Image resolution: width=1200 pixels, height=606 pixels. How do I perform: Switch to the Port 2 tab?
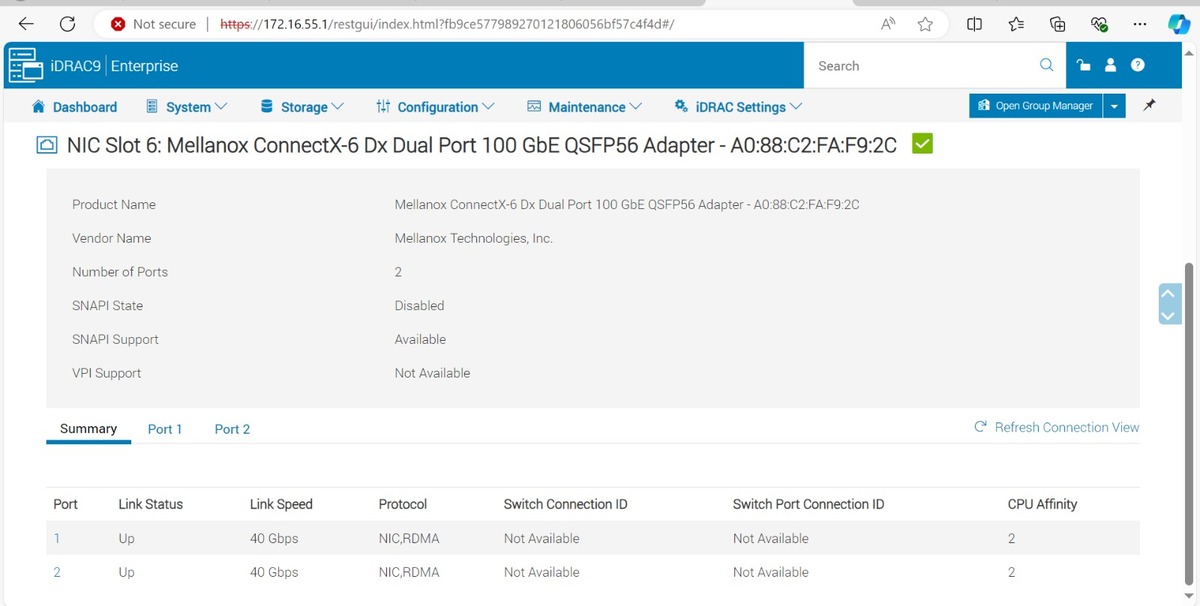pyautogui.click(x=232, y=429)
